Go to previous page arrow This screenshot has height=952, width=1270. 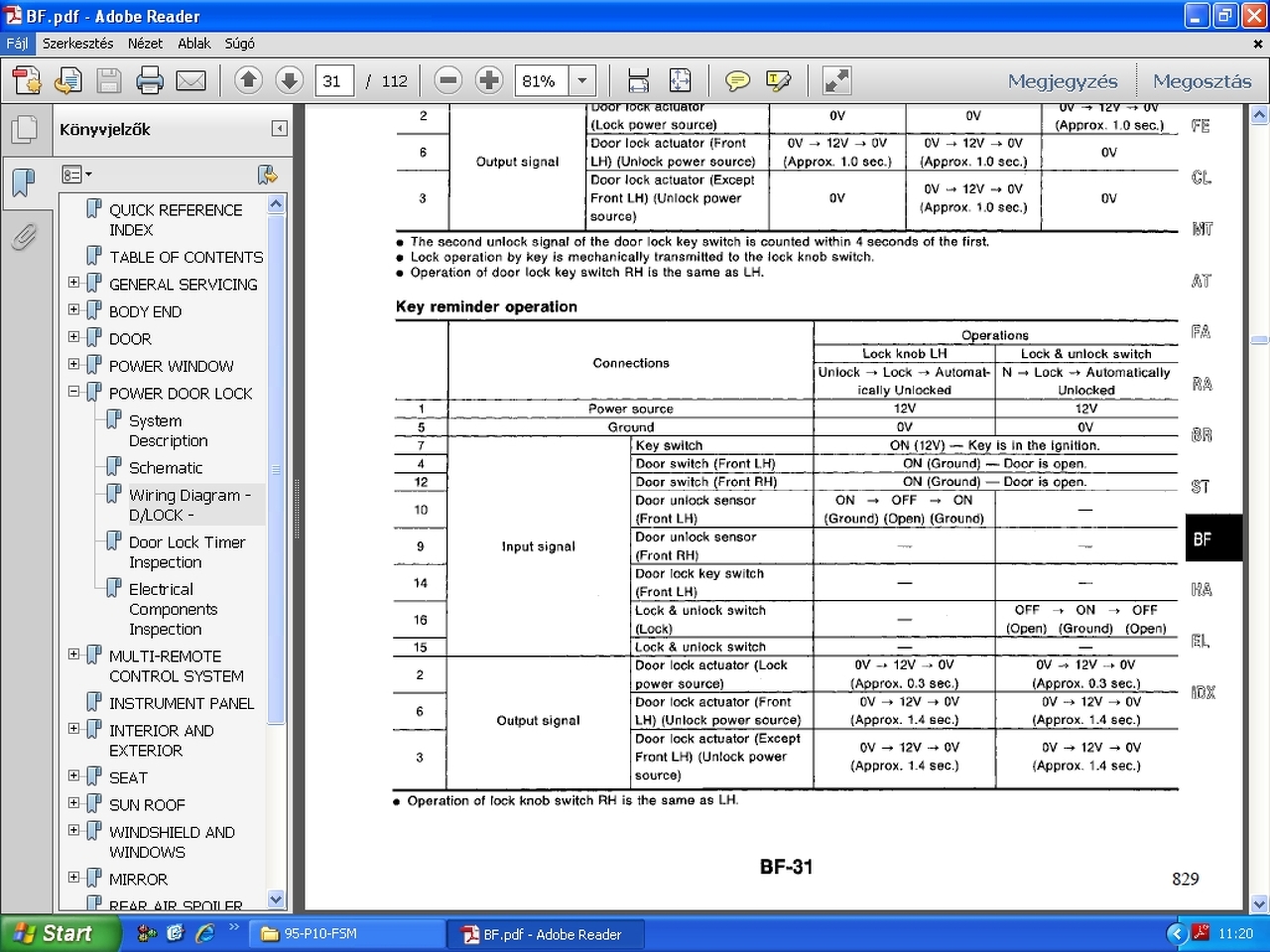(x=248, y=80)
